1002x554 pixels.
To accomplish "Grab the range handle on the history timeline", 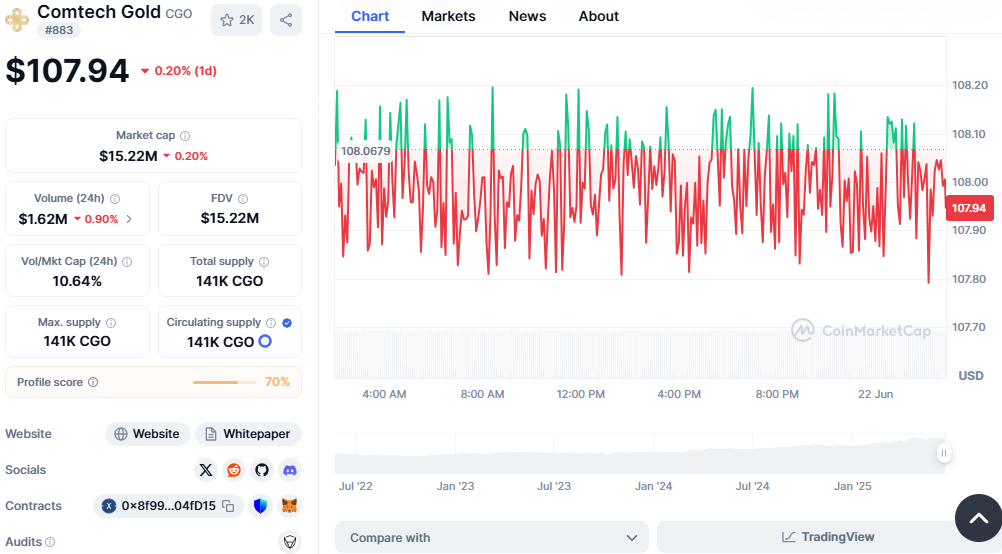I will coord(944,453).
